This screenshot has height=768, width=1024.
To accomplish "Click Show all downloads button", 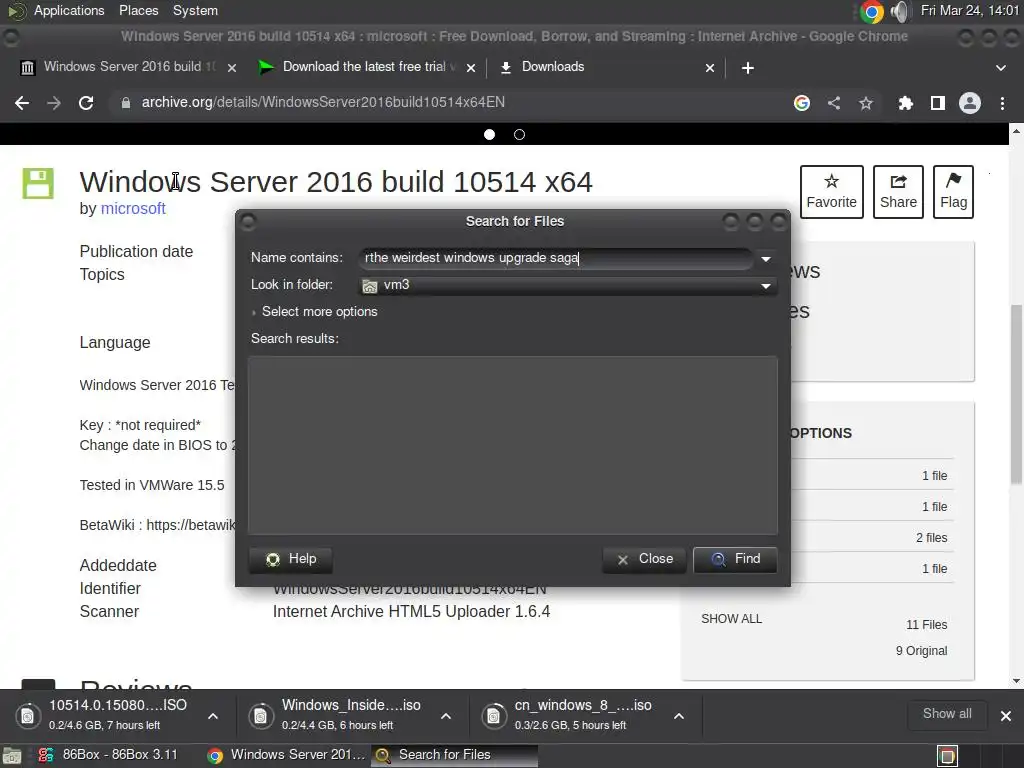I will coord(947,714).
